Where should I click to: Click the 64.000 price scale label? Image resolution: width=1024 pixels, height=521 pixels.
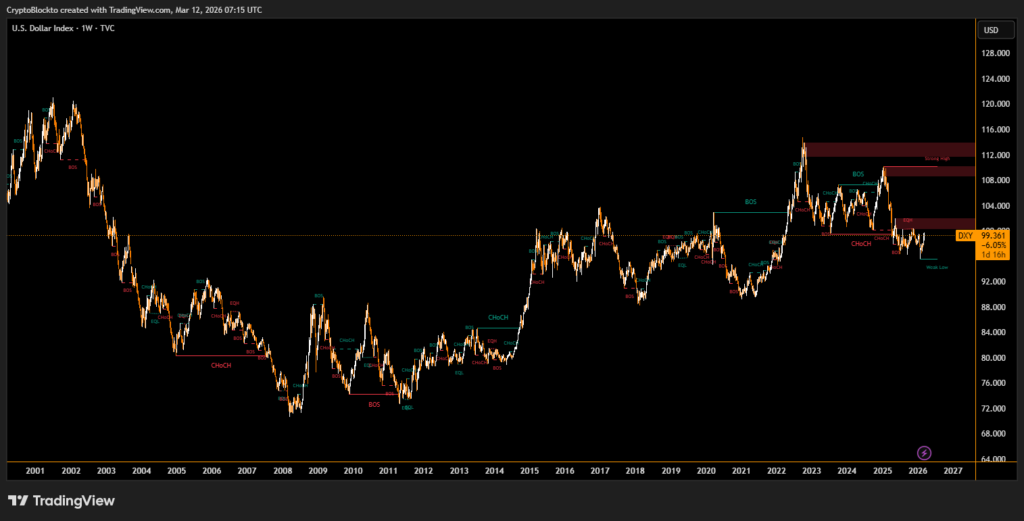(993, 459)
